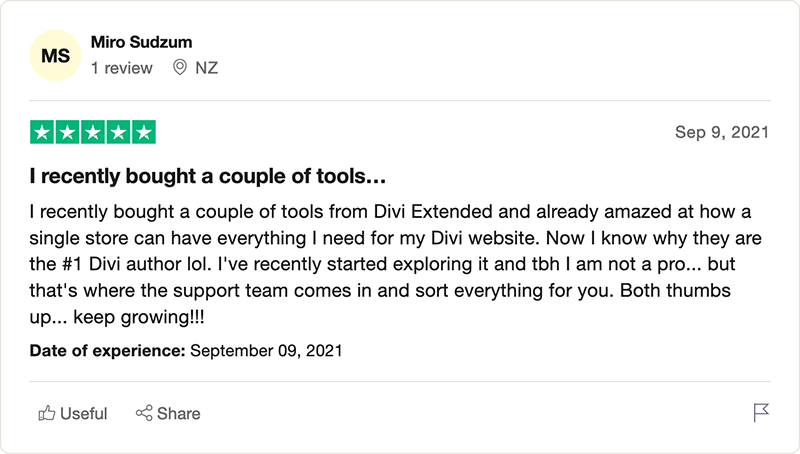Choose the Share text button
800x454 pixels.
coord(179,414)
